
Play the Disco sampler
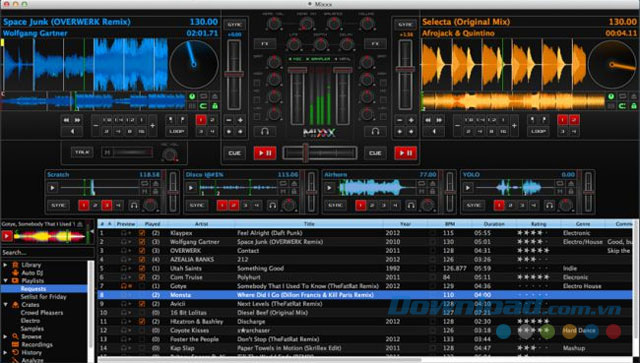tap(191, 188)
